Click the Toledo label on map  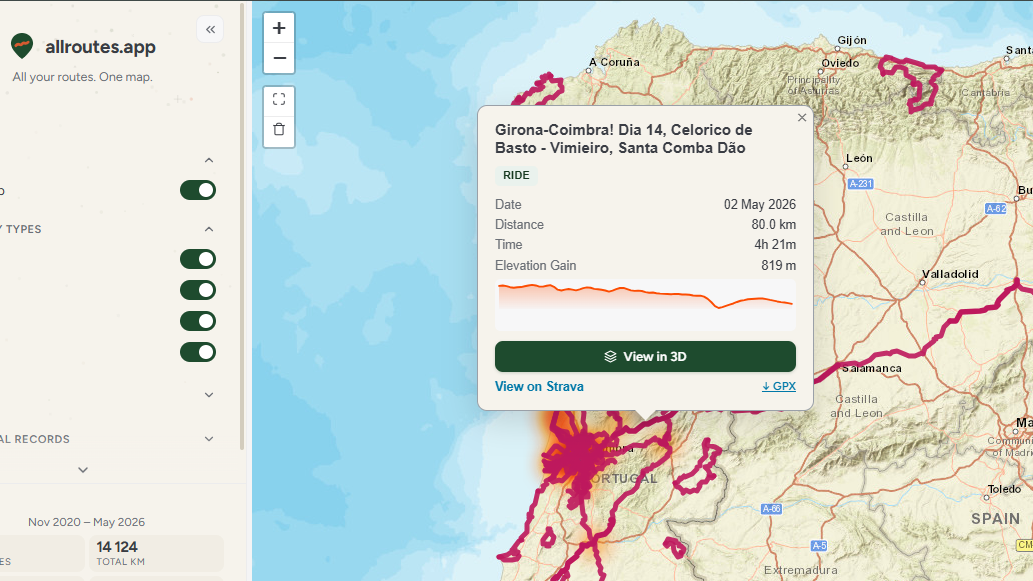(1004, 489)
